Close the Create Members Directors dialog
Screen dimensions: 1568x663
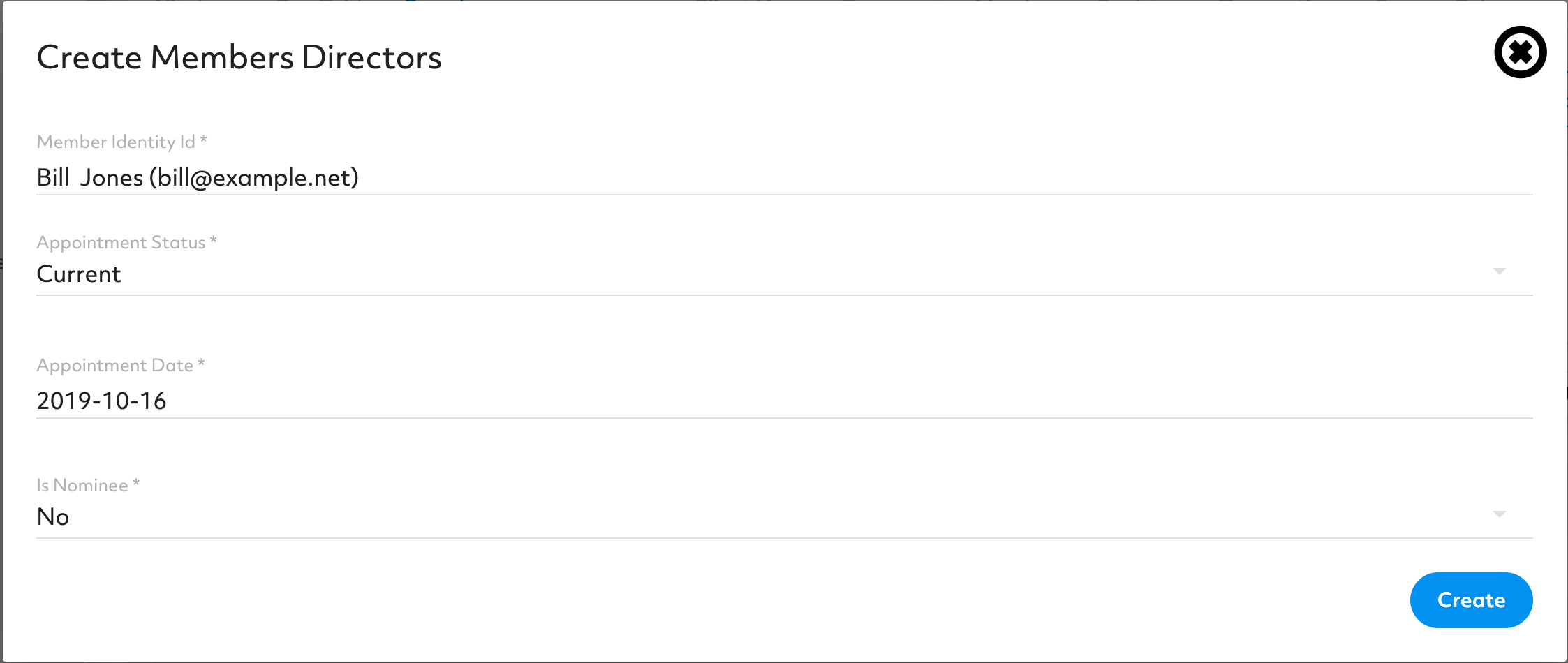tap(1520, 52)
